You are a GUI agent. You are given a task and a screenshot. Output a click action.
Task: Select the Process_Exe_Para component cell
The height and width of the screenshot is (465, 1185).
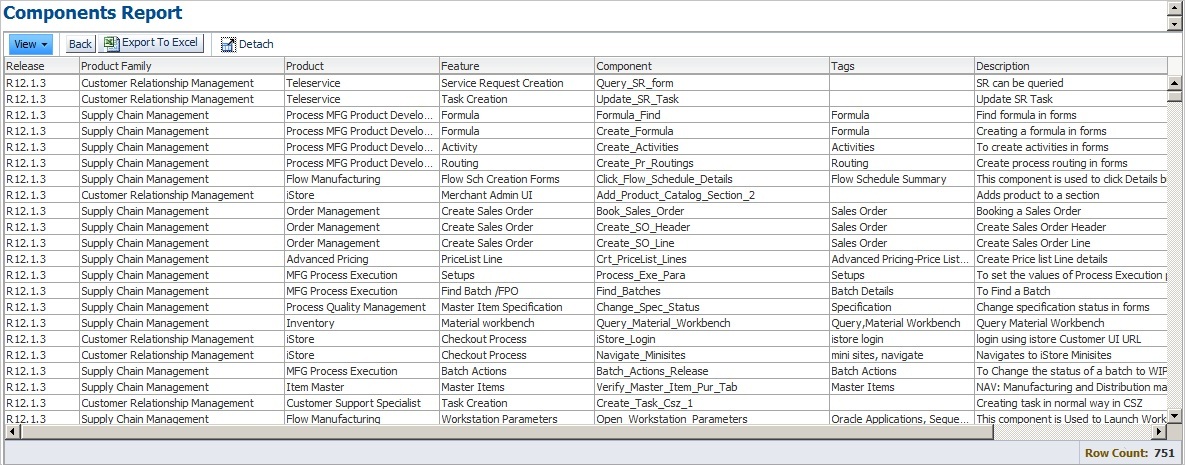coord(712,275)
